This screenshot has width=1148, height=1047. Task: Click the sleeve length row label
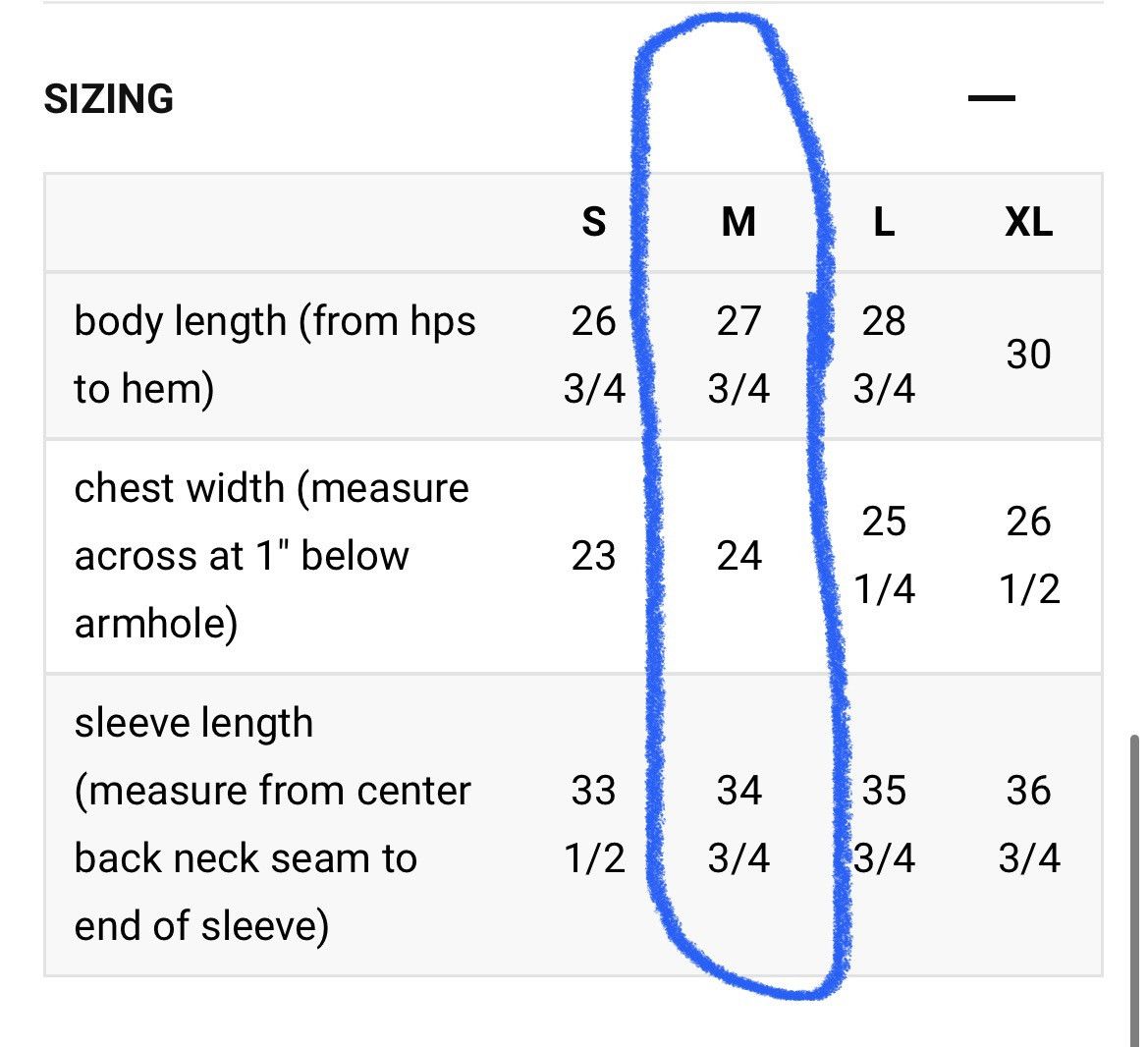(x=272, y=824)
